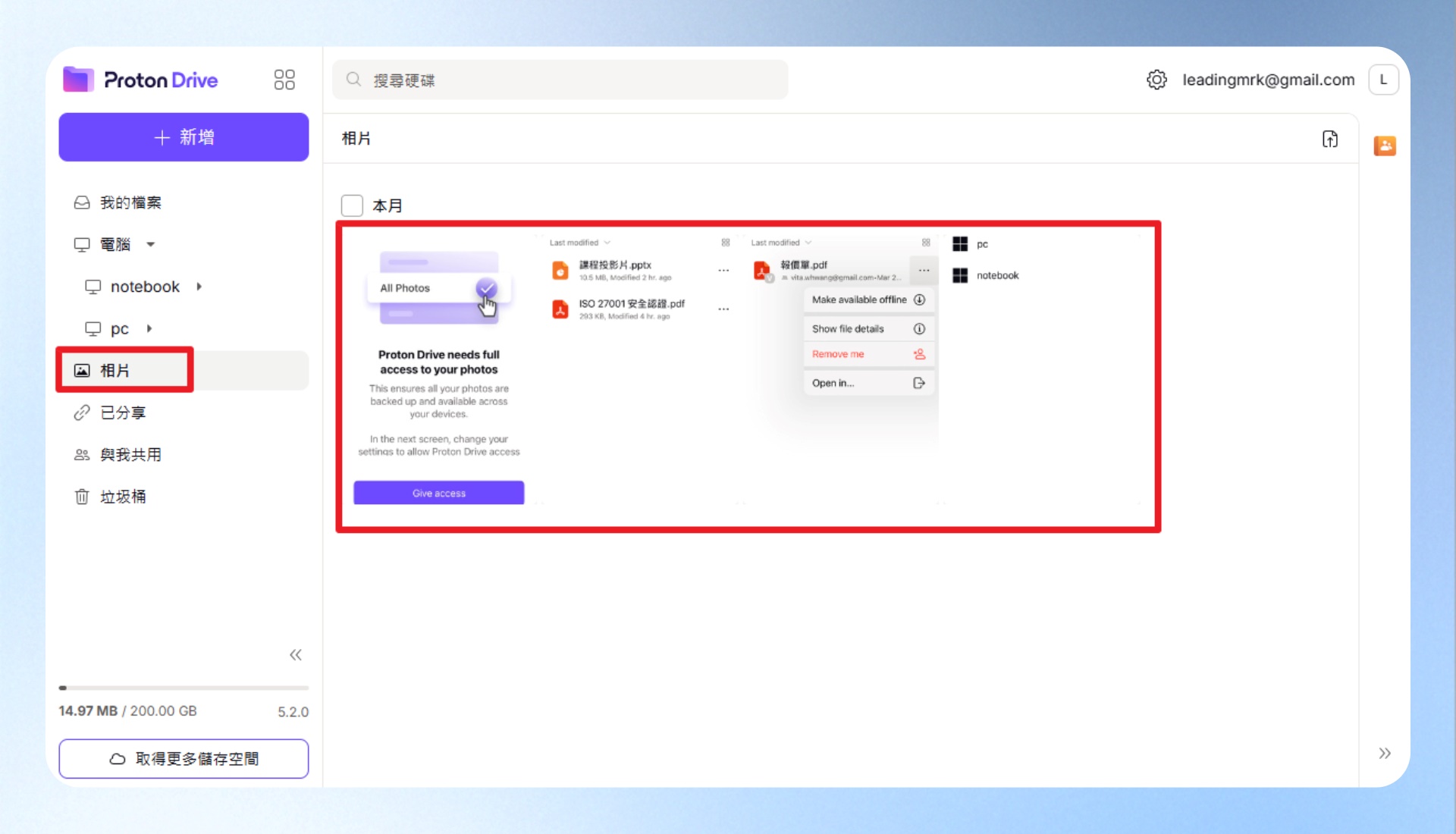Click the storage usage progress bar
This screenshot has width=1456, height=834.
(x=184, y=688)
